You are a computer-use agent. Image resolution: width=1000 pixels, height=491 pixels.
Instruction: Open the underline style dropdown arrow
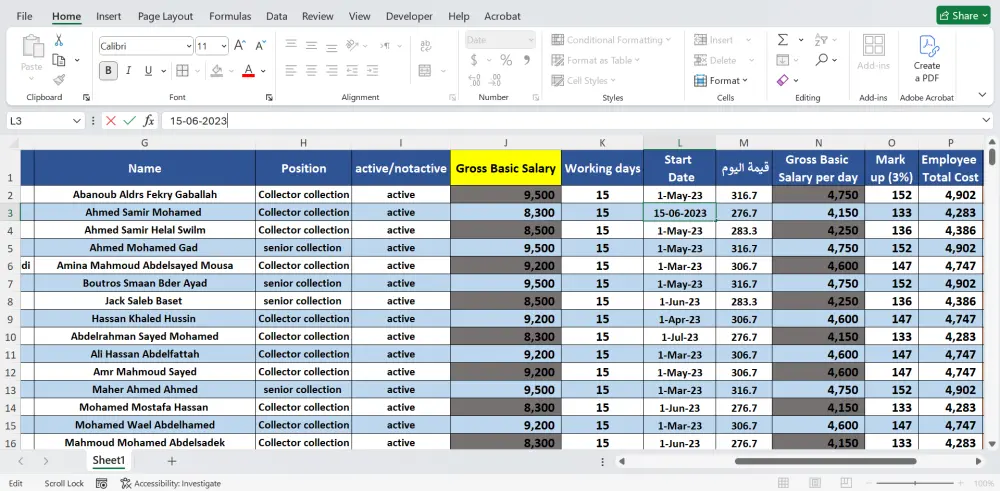coord(163,71)
